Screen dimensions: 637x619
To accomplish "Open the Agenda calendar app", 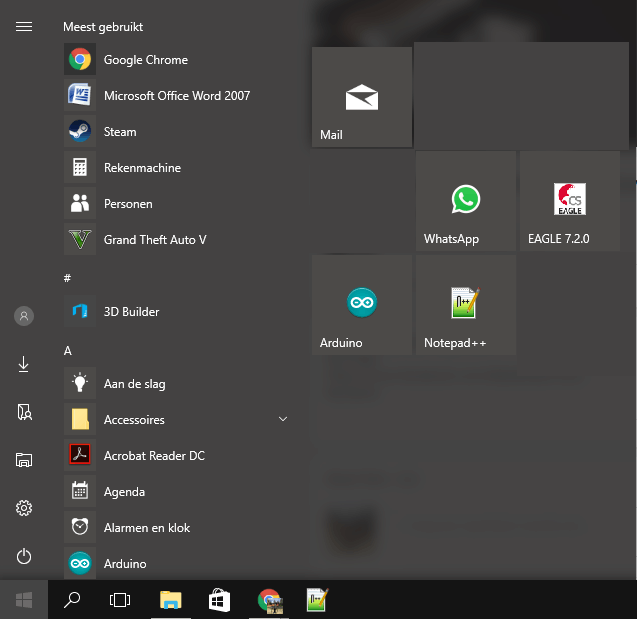I will click(x=178, y=491).
